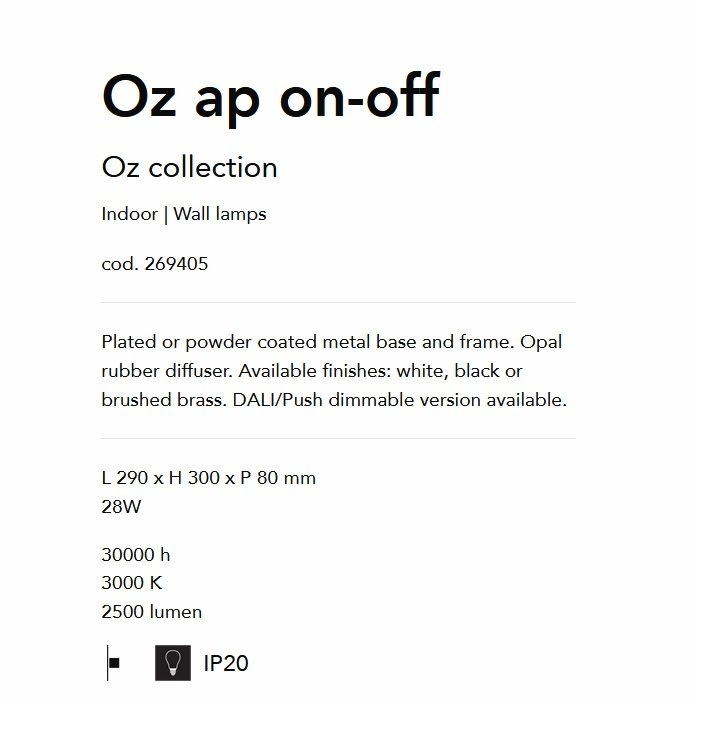Open the Wall lamps category link

220,214
